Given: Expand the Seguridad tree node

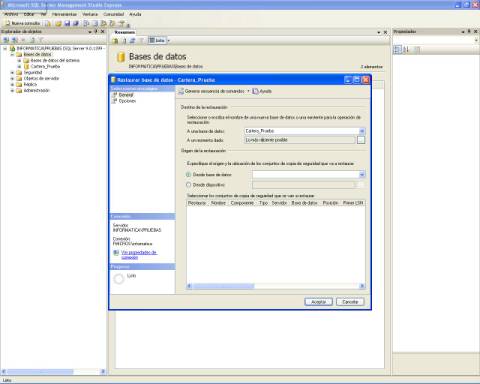Looking at the screenshot, I should (x=12, y=72).
